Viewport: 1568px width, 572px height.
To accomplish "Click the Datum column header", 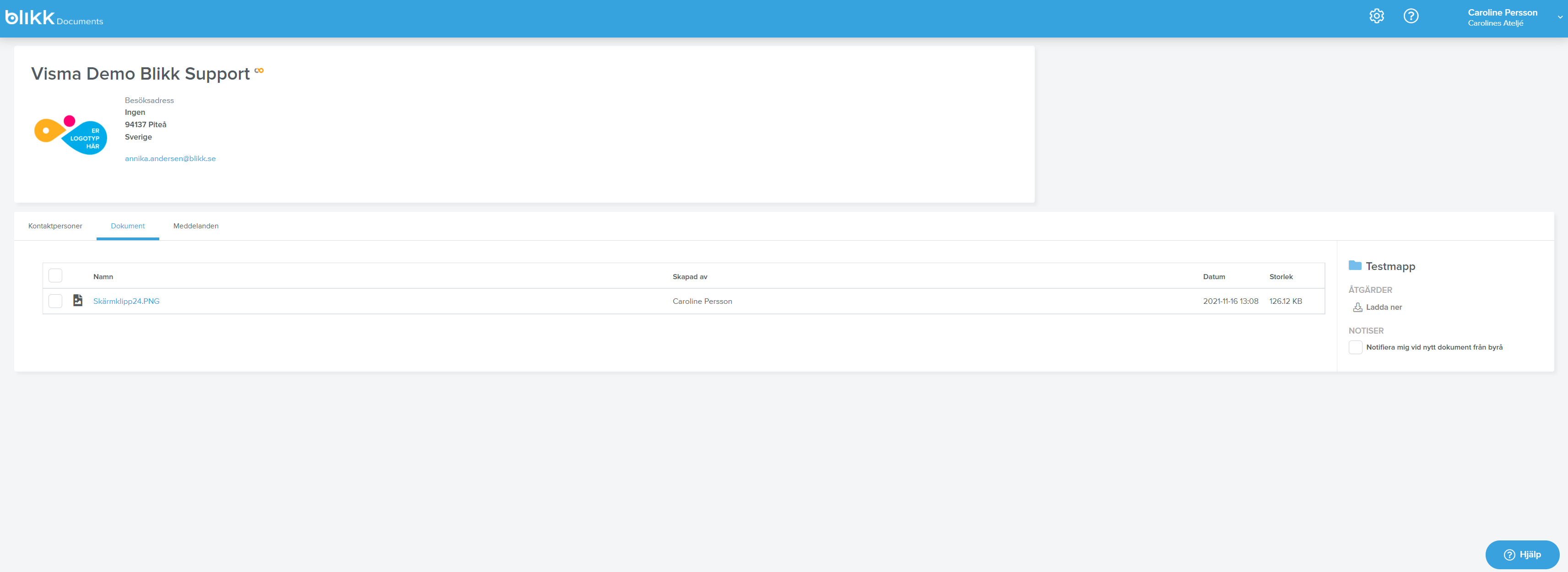I will (1214, 277).
